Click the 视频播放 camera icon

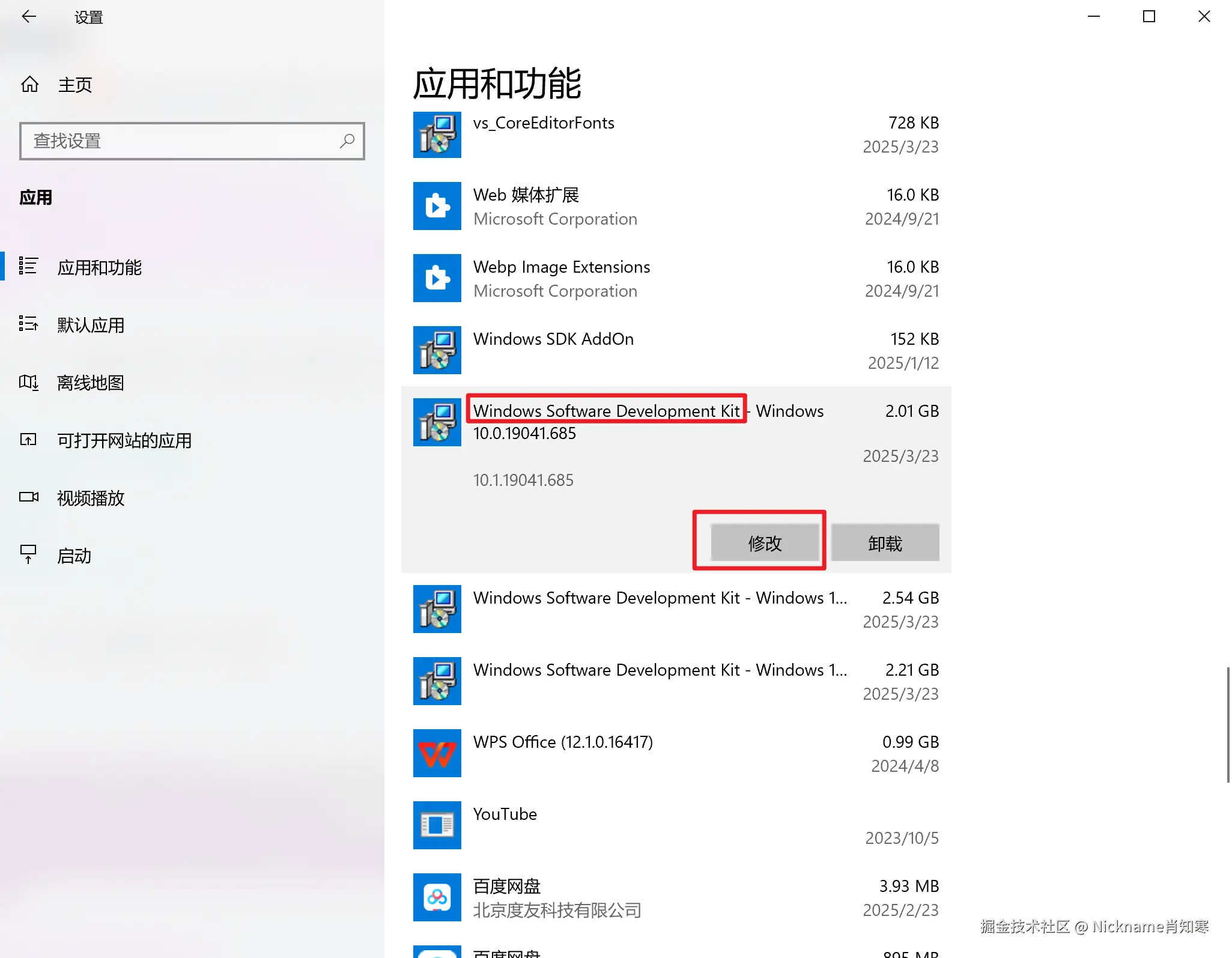[28, 497]
